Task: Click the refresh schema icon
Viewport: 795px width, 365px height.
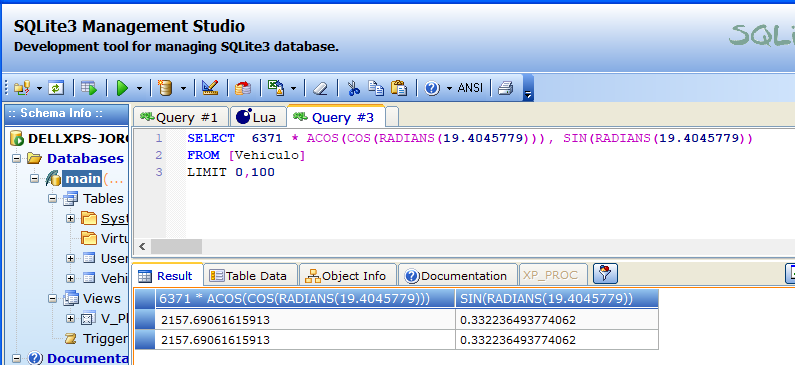Action: [56, 88]
